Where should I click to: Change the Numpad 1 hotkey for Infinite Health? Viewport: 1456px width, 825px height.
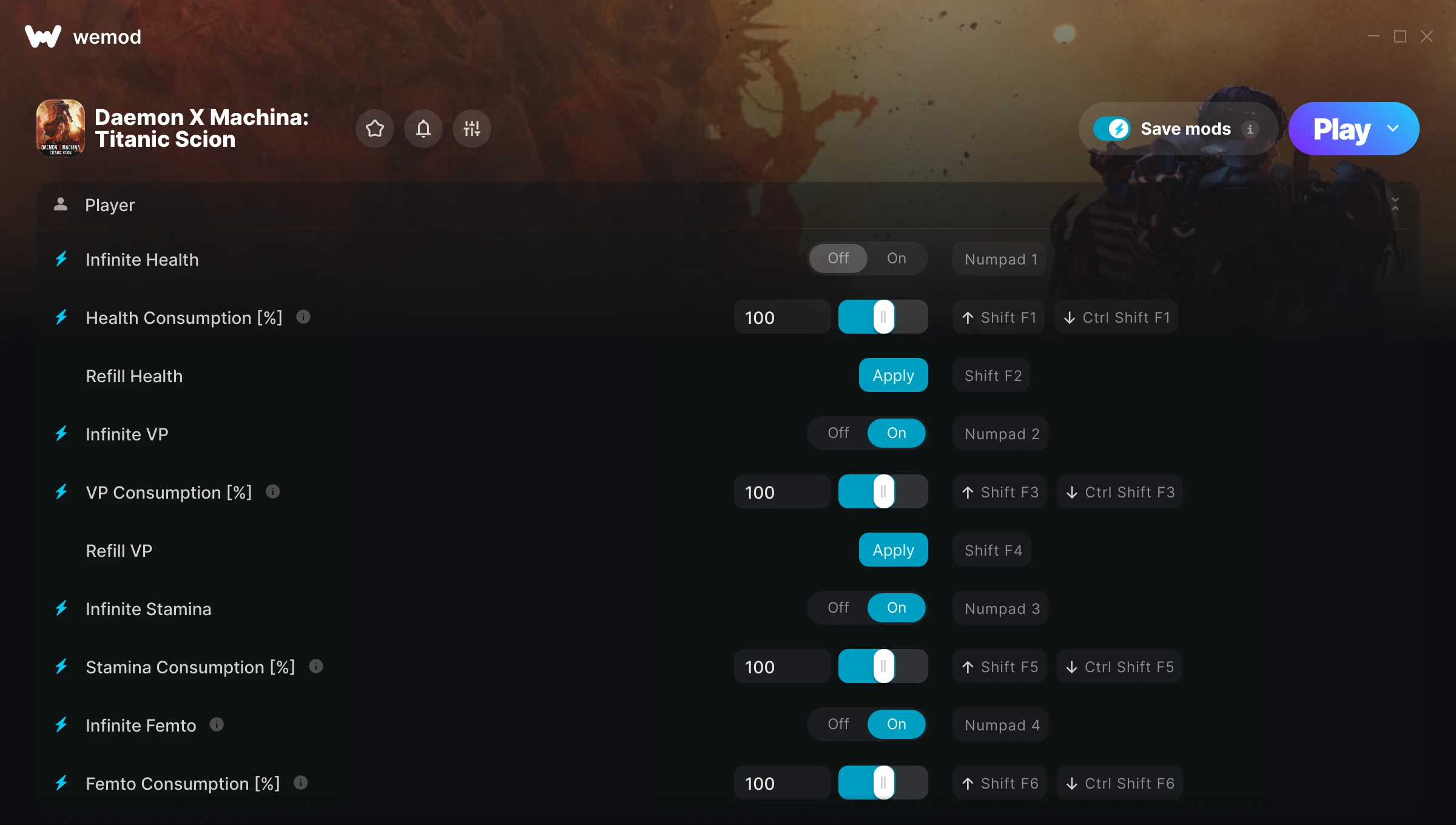pos(1001,259)
